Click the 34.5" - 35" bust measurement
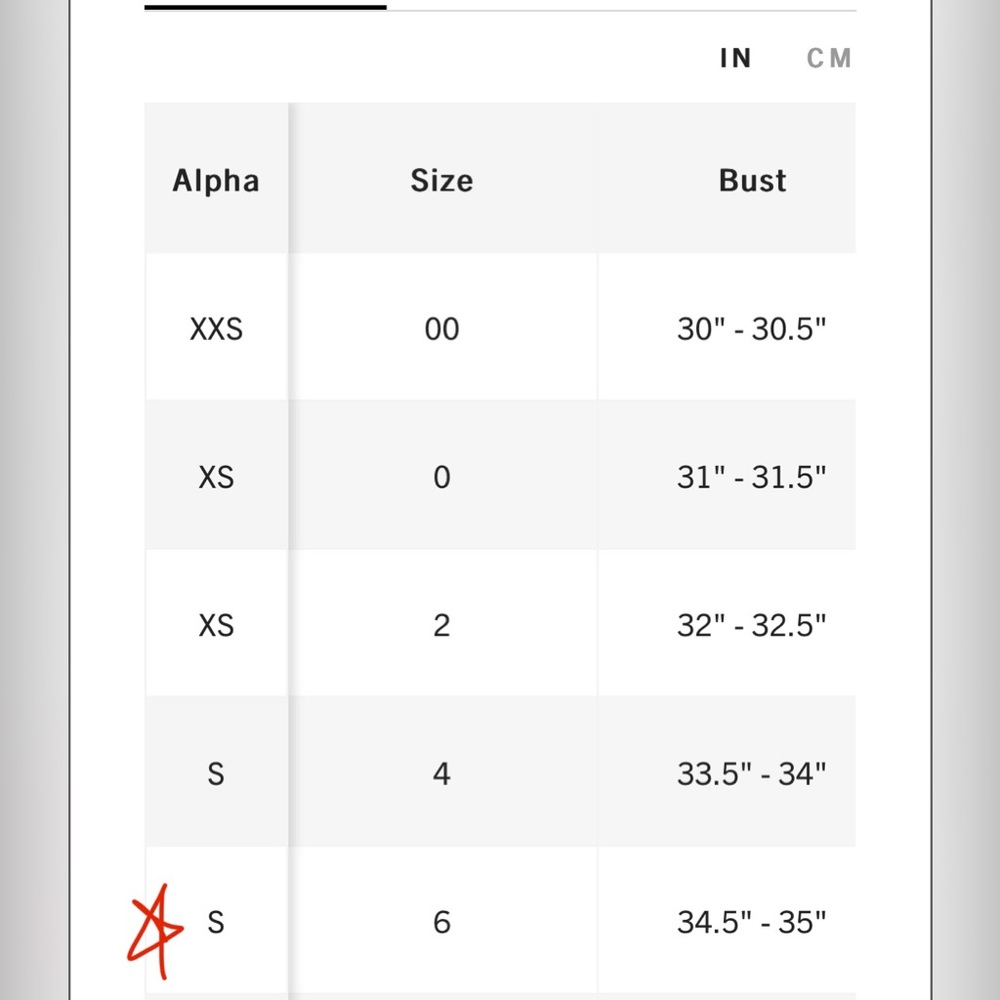Image resolution: width=1000 pixels, height=1000 pixels. point(752,921)
